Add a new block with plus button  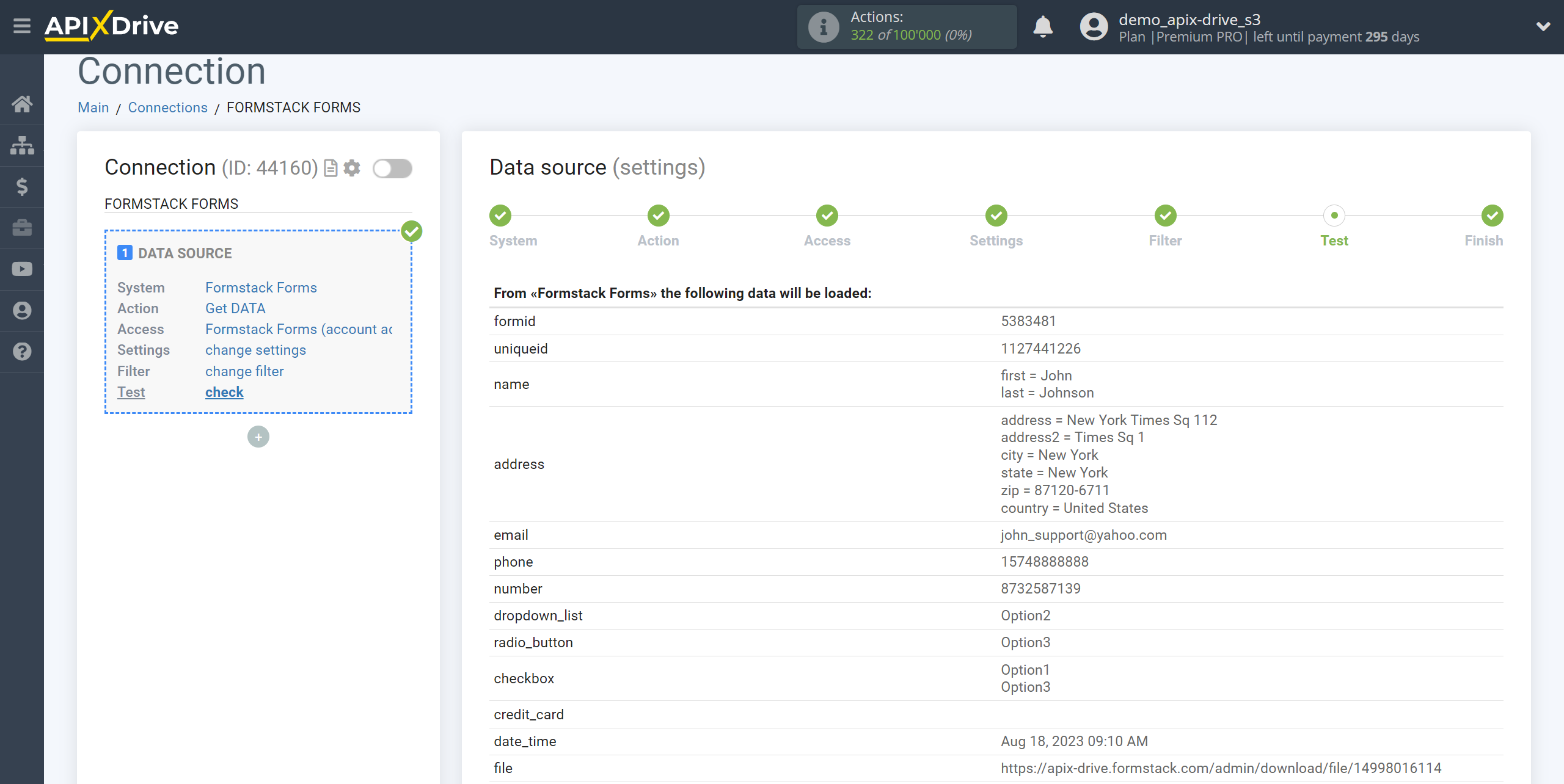(258, 437)
